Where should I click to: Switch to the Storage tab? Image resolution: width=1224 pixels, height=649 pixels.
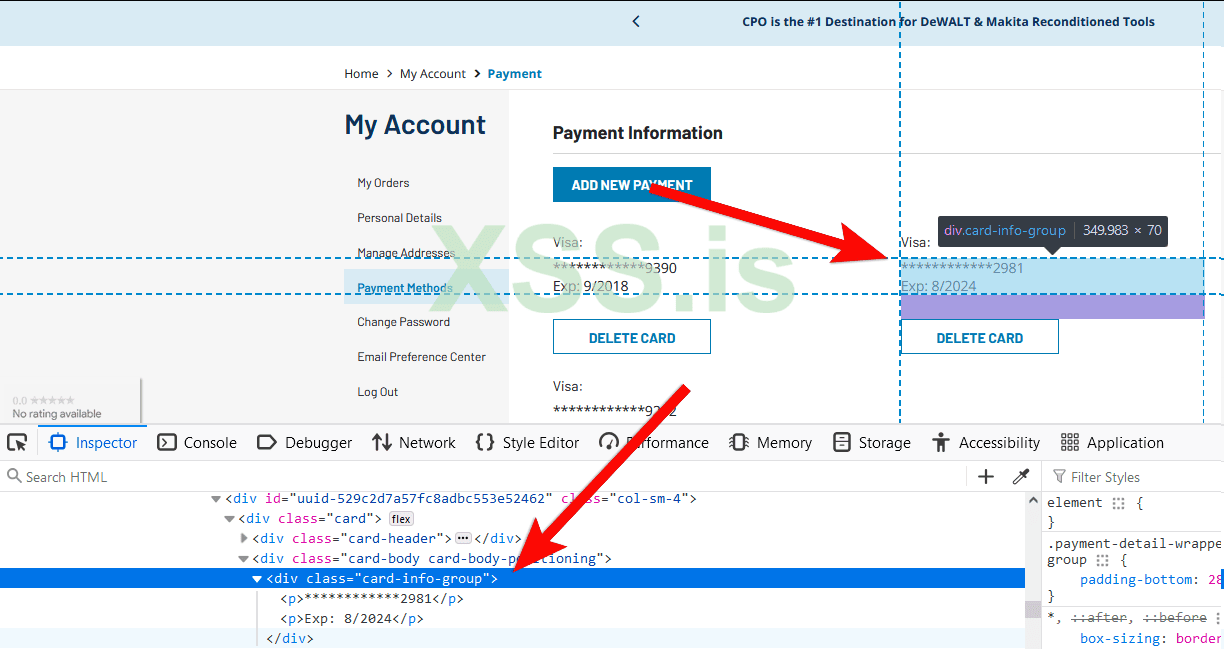[871, 442]
